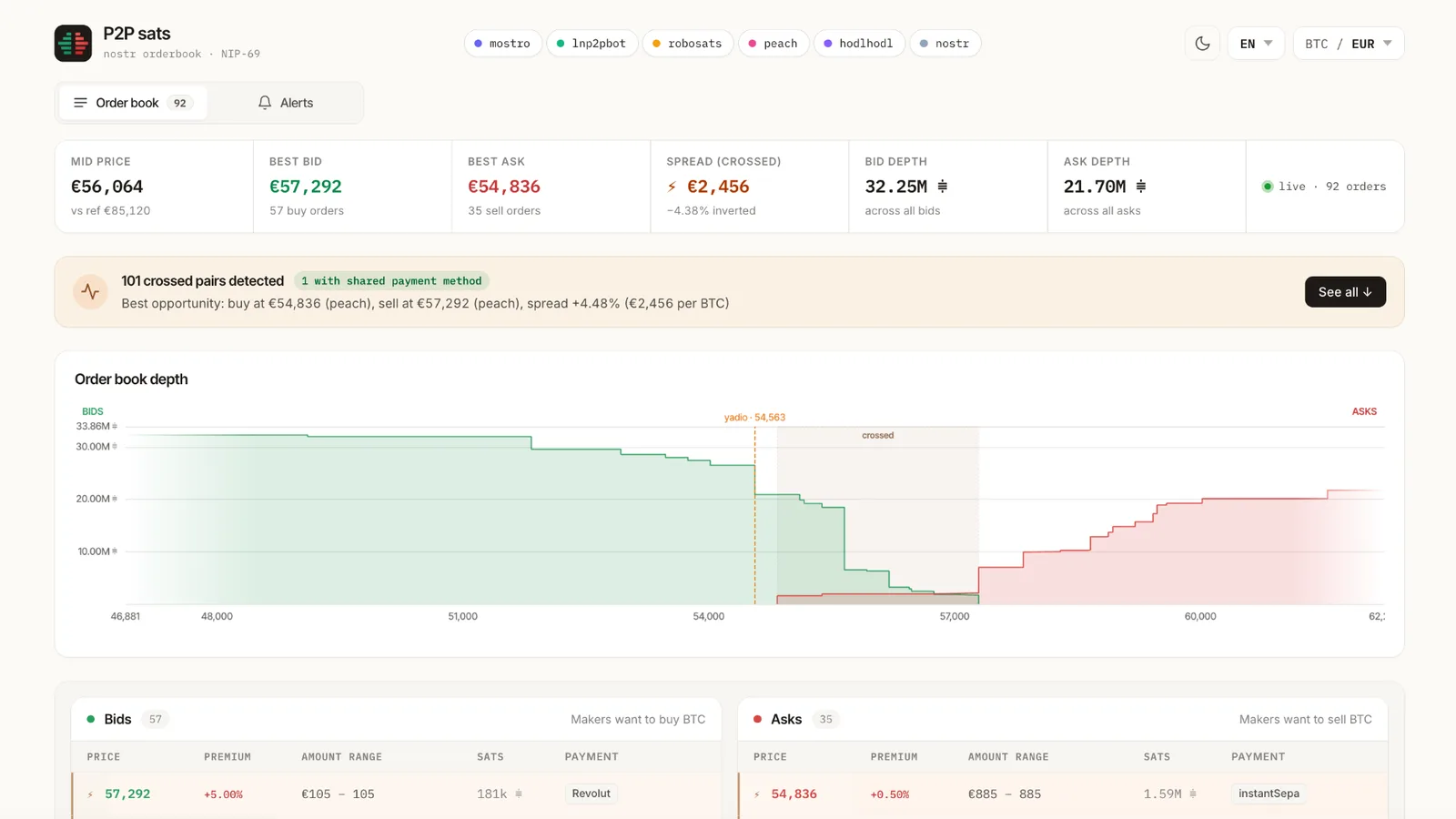1456x819 pixels.
Task: Sort bids by SATS column header
Action: pos(490,757)
